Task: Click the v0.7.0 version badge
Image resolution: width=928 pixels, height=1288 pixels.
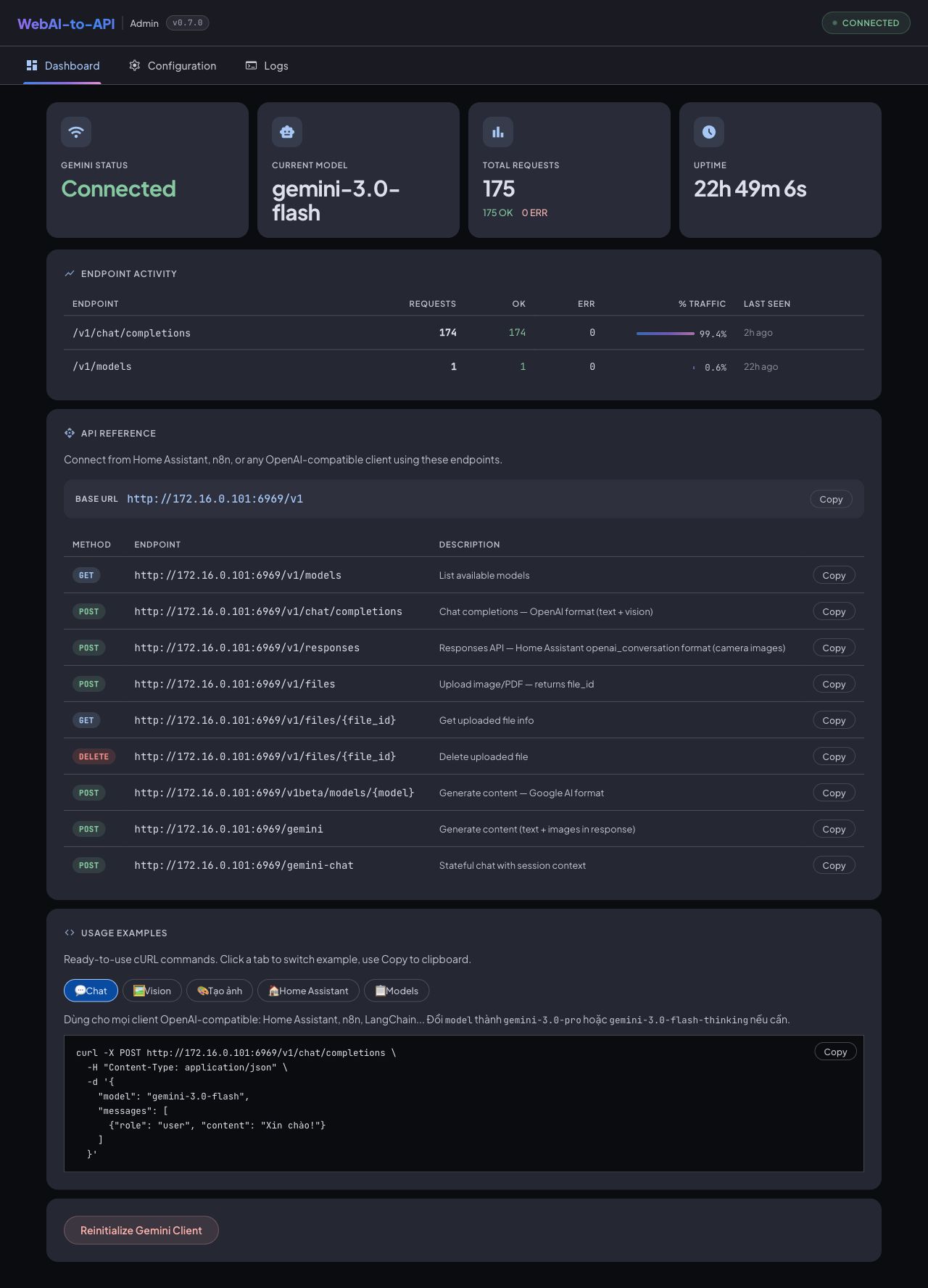Action: (x=188, y=22)
